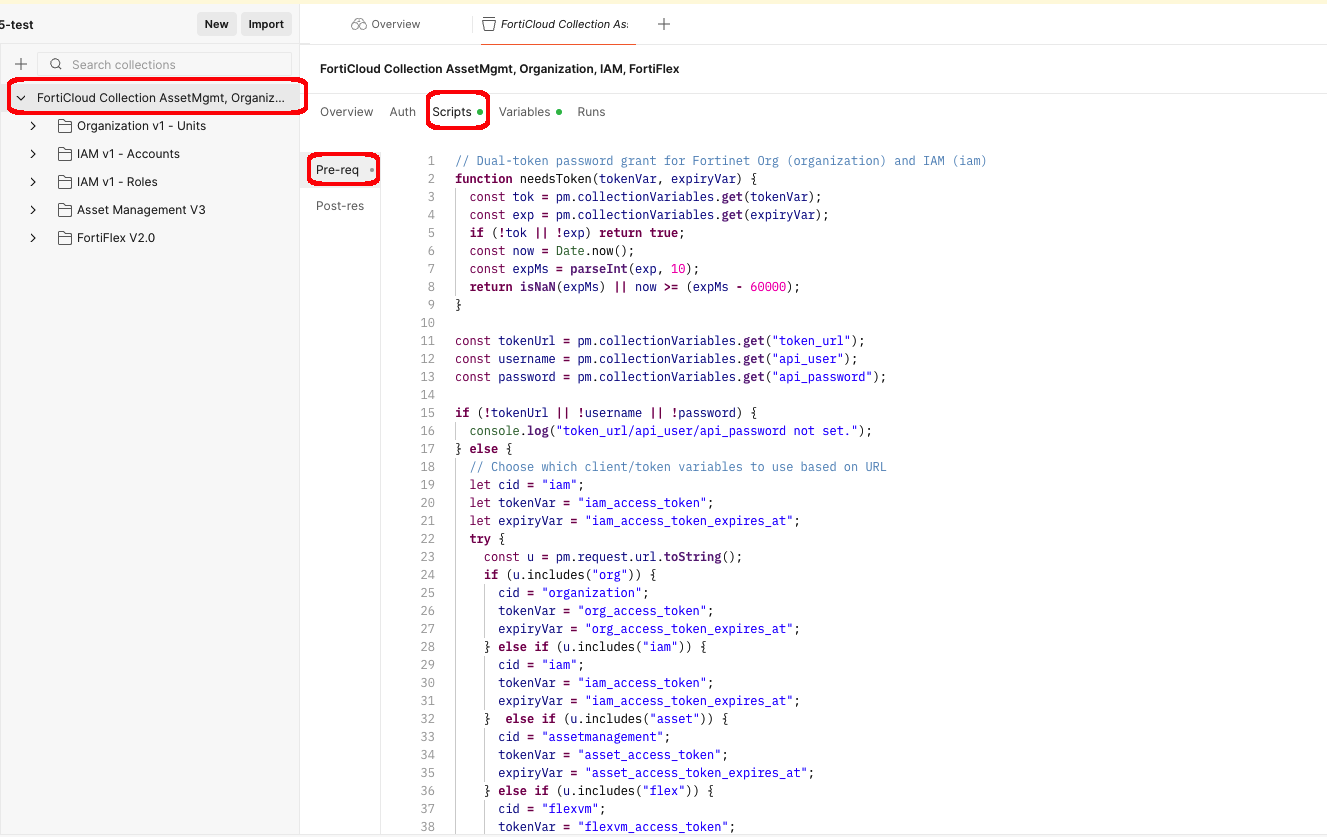Viewport: 1327px width, 837px height.
Task: Click line tokenVar = "org_access_token"
Action: (x=606, y=611)
